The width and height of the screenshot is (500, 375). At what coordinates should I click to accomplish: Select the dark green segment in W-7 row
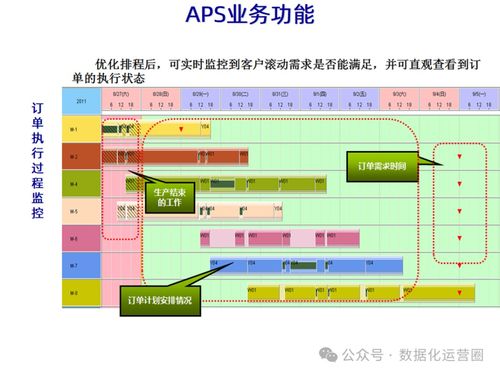click(x=303, y=266)
